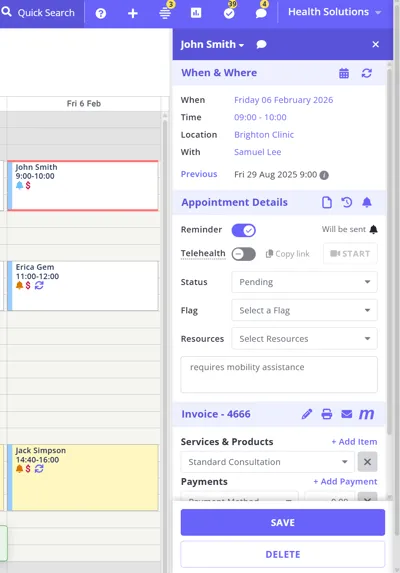The image size is (400, 573).
Task: Open the chat messages icon with badge 4
Action: coord(261,14)
